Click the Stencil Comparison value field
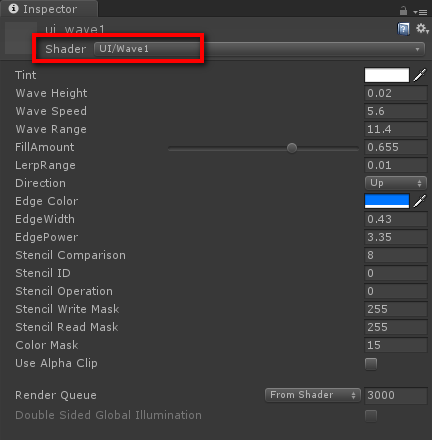Image resolution: width=432 pixels, height=440 pixels. [x=396, y=255]
